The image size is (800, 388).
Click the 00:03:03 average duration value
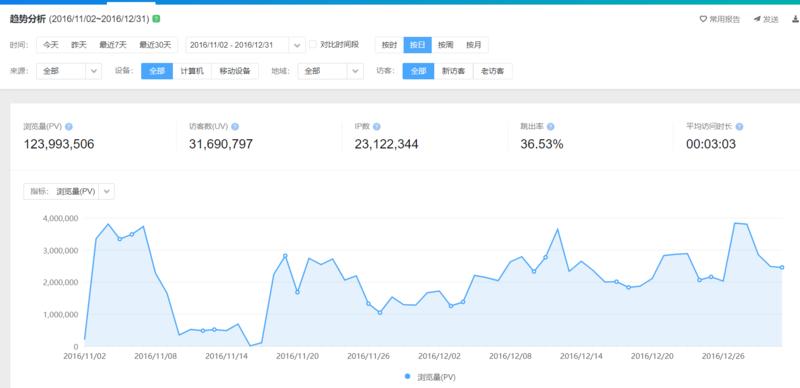point(711,144)
